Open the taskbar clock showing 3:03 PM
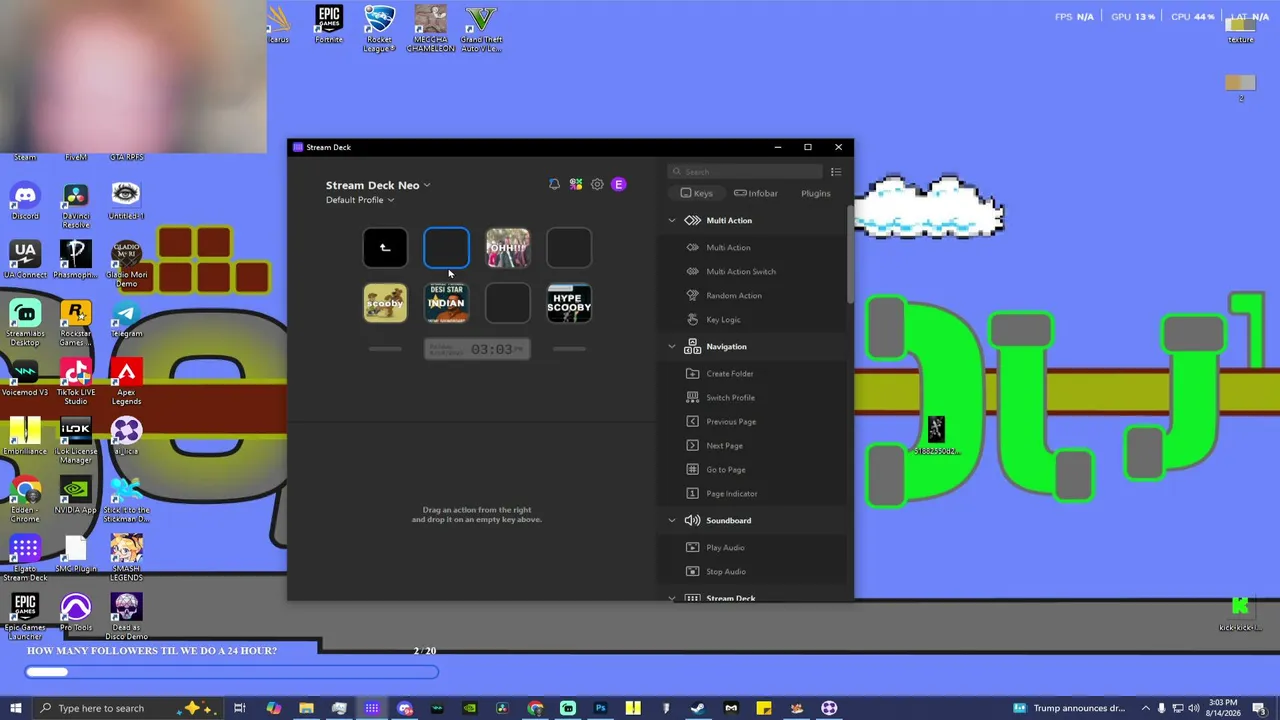1280x720 pixels. click(x=1223, y=708)
